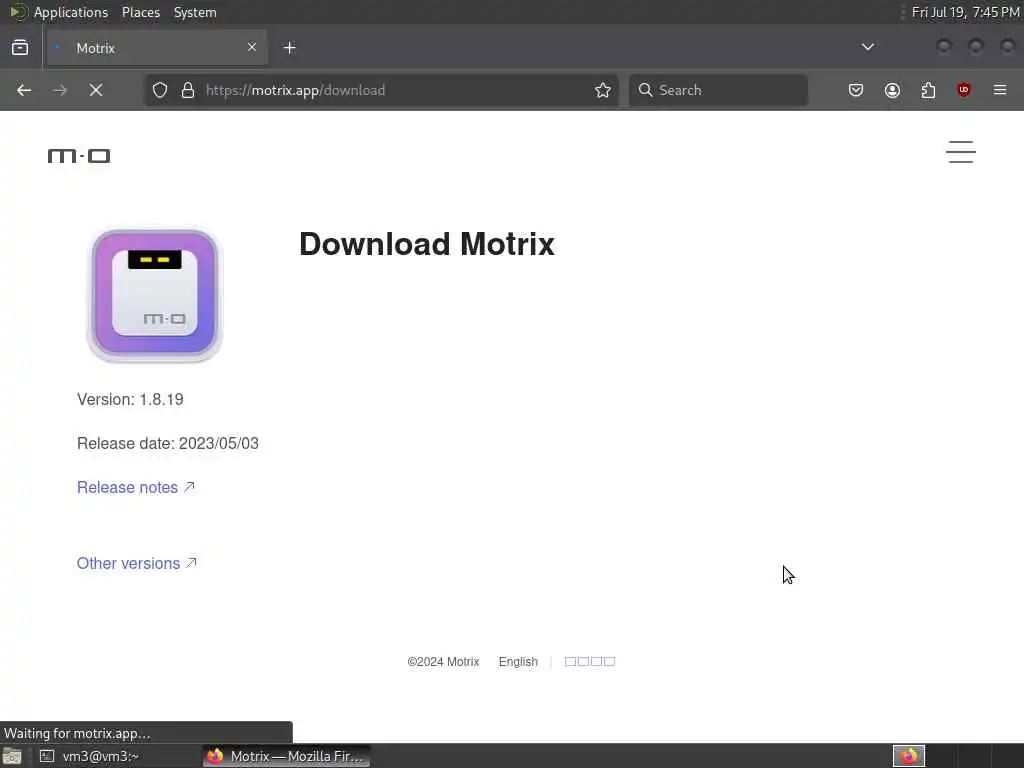Click the Firefox workspace switcher thumbnail
Viewport: 1024px width, 768px height.
(908, 756)
